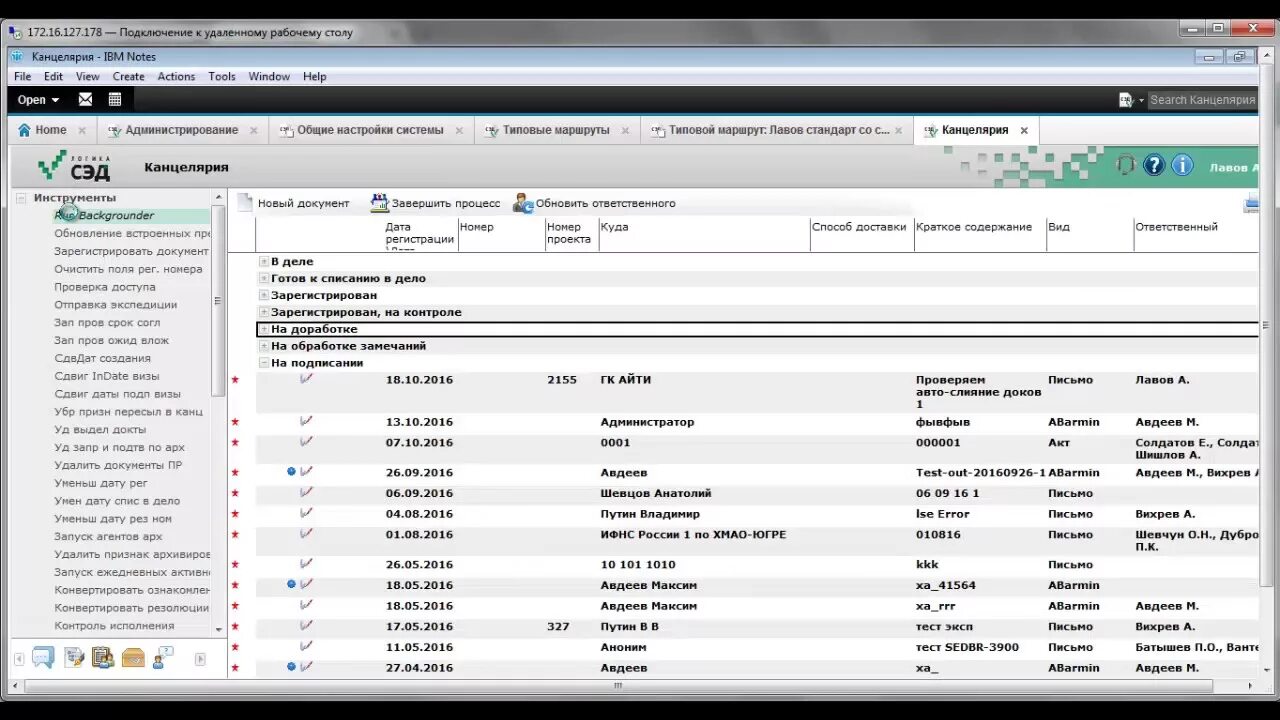Click the right arrow in bottom icon strip
Image resolution: width=1280 pixels, height=720 pixels.
point(200,659)
